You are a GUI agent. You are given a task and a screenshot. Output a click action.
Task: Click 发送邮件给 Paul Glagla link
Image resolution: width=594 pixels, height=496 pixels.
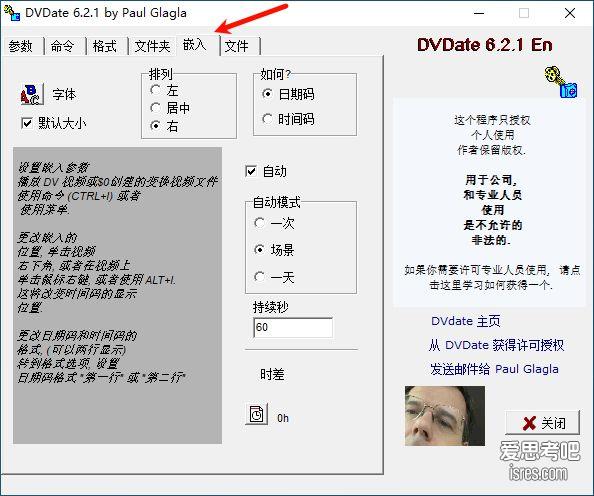pos(494,369)
